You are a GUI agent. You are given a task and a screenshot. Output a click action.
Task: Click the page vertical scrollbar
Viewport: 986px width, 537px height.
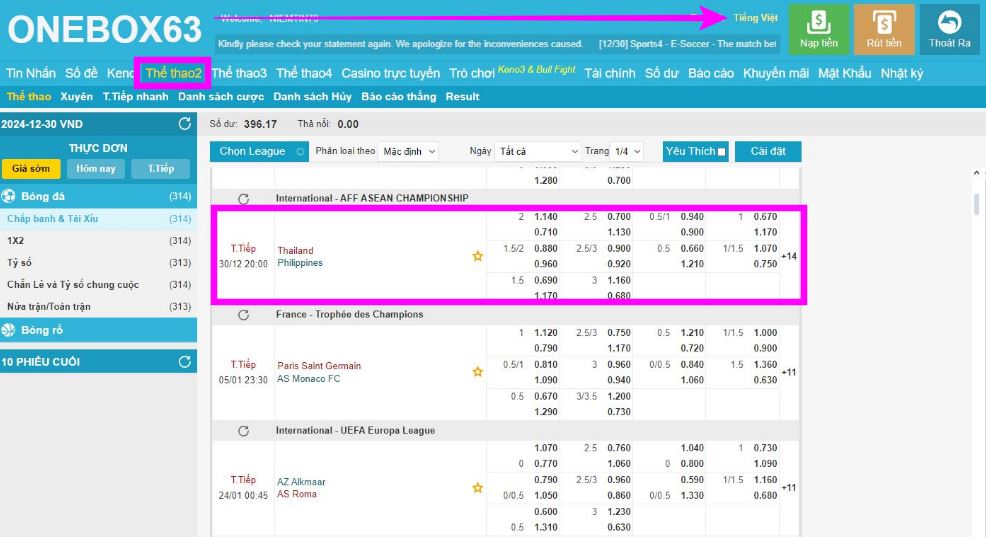976,204
